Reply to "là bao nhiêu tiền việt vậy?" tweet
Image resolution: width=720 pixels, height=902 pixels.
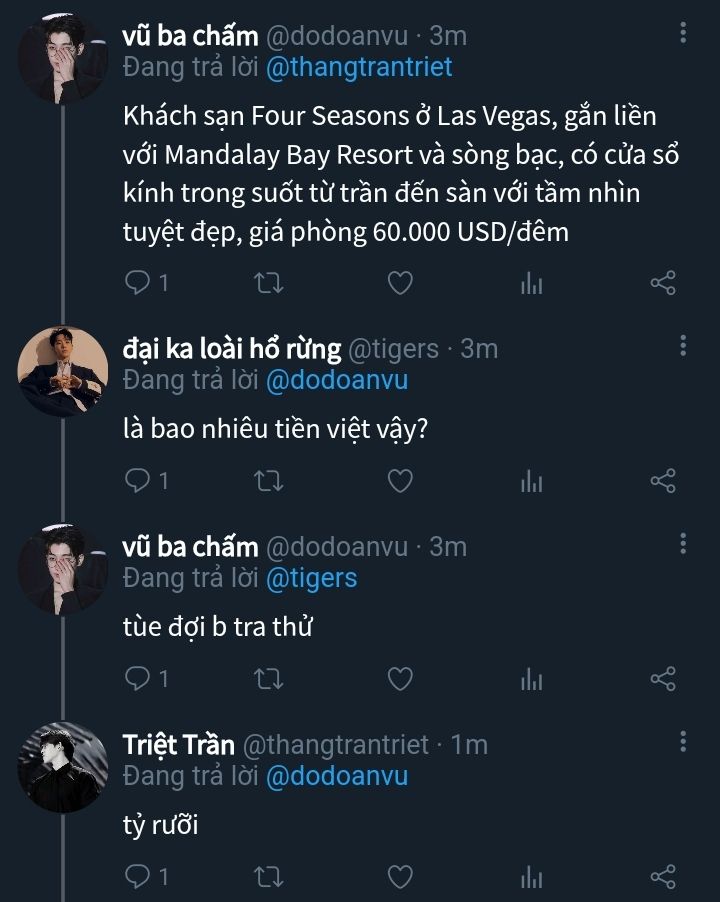[137, 481]
